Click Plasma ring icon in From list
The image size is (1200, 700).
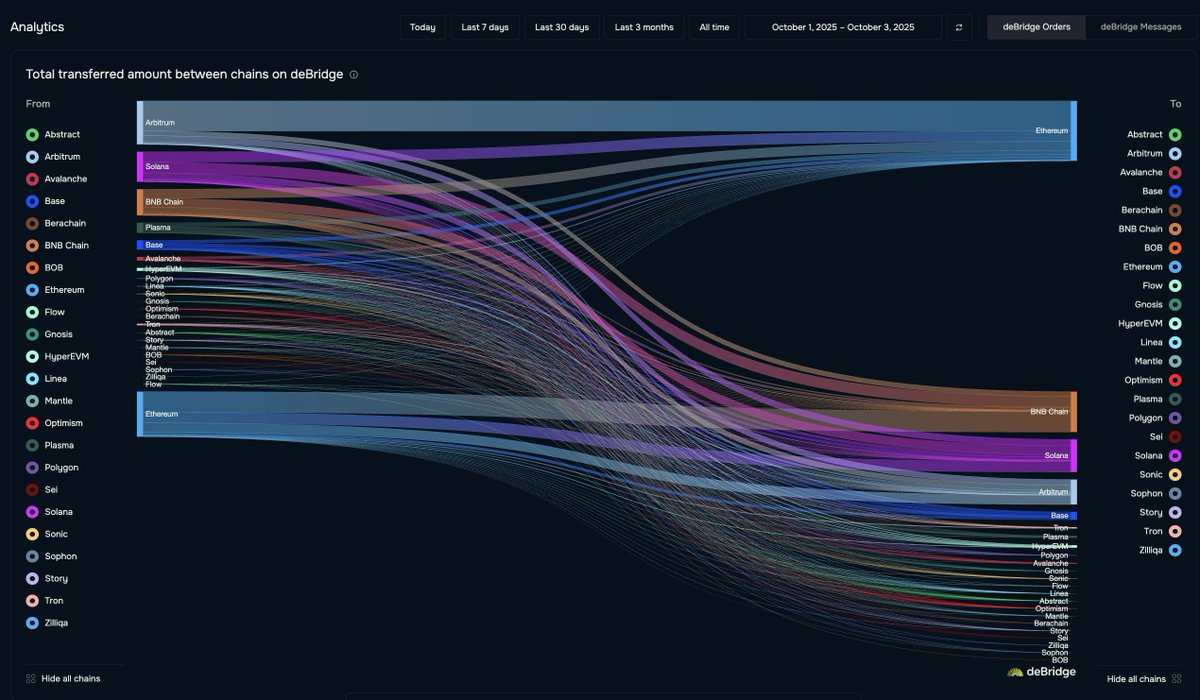tap(32, 445)
